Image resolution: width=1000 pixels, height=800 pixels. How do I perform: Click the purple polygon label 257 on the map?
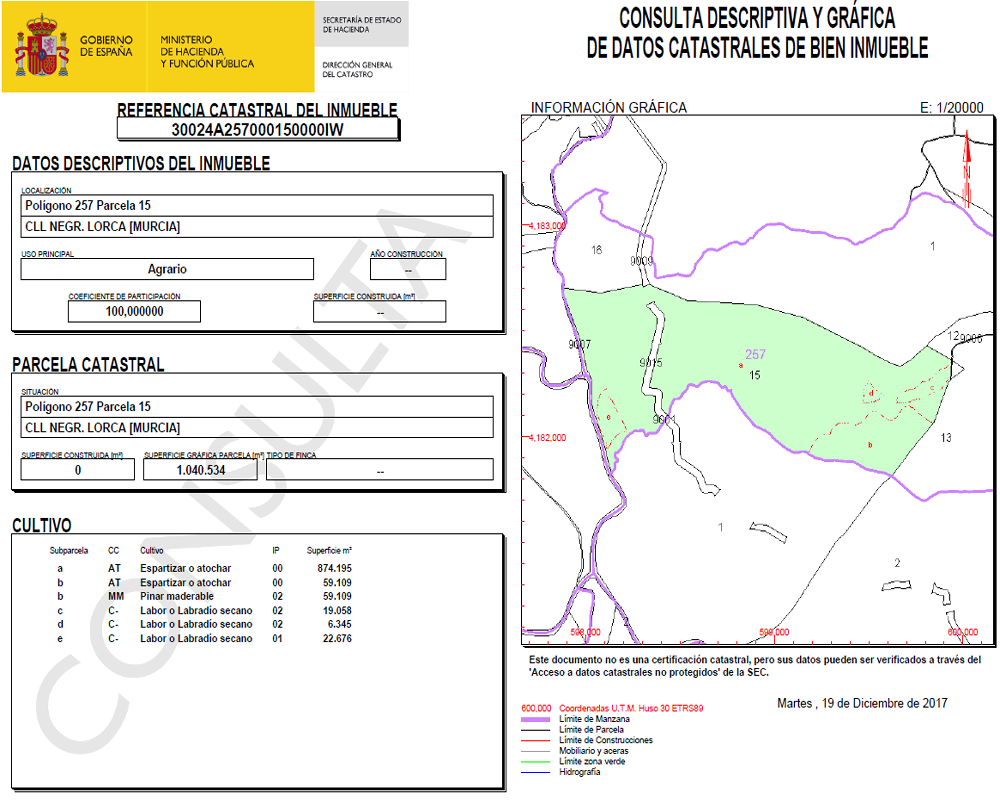(x=755, y=355)
